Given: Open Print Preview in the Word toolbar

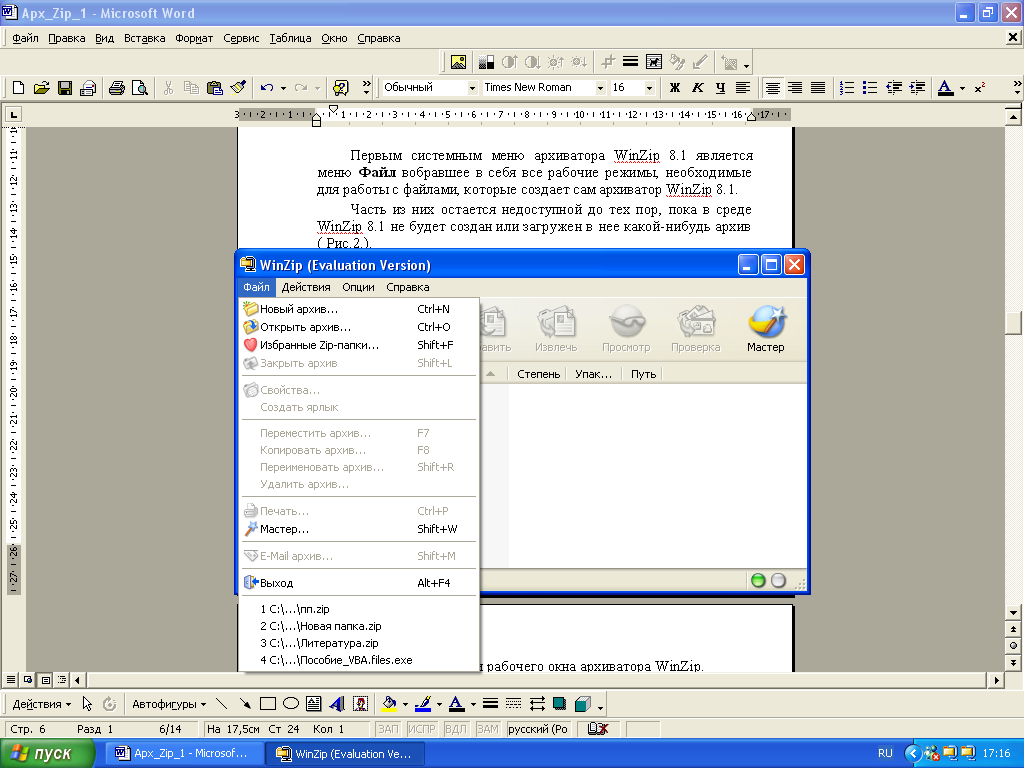Looking at the screenshot, I should 139,88.
